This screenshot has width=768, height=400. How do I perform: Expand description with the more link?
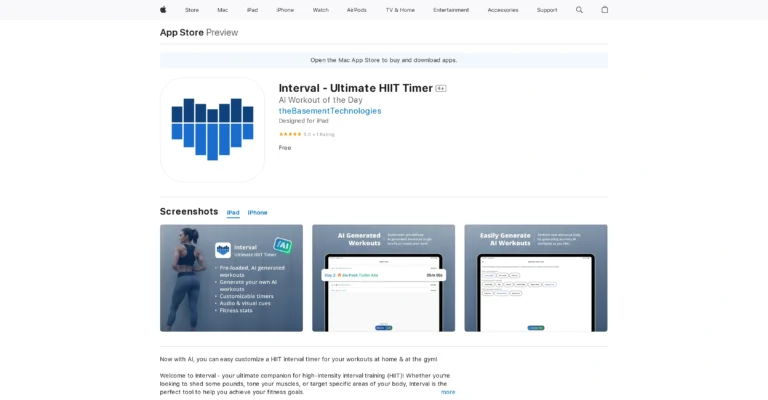point(448,392)
